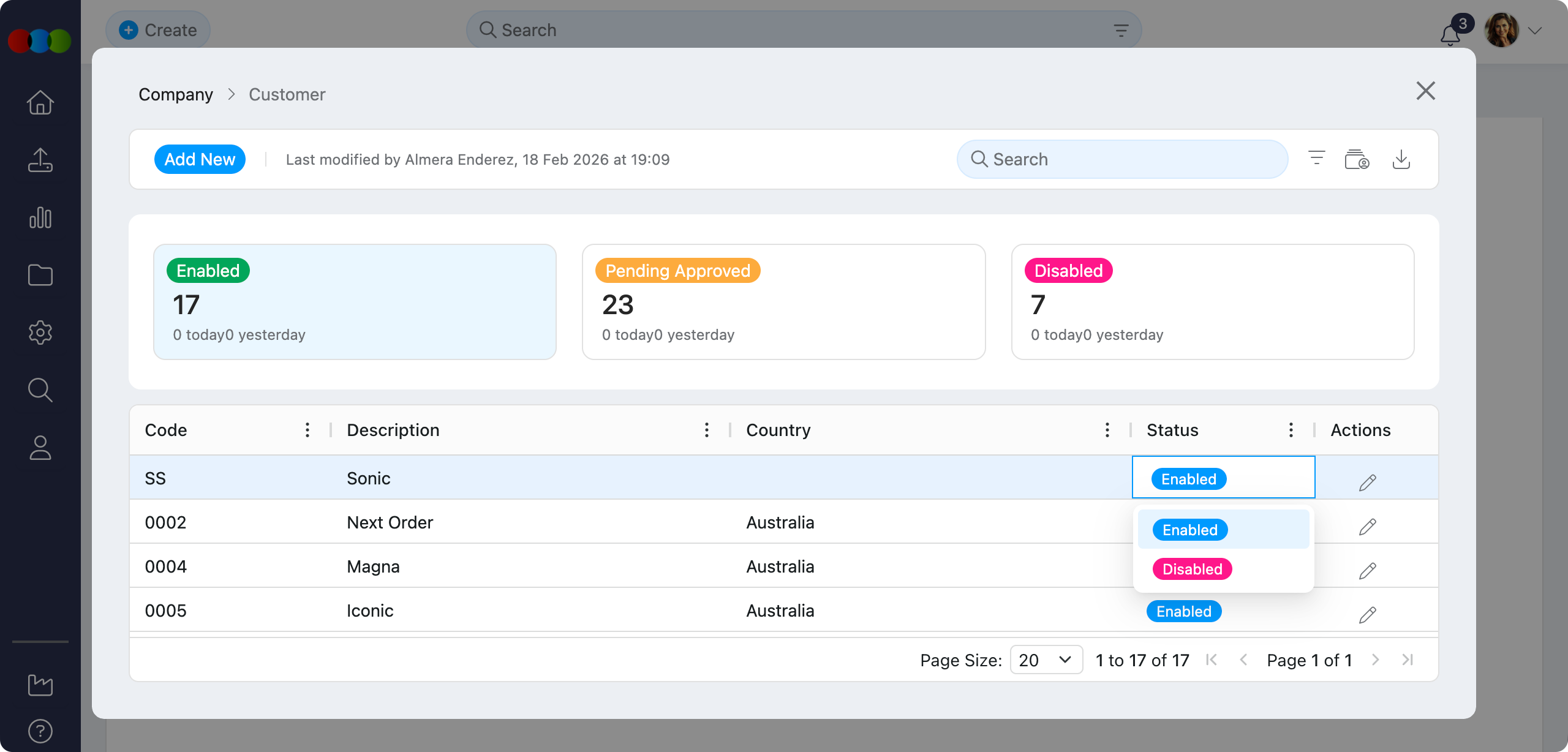
Task: Open the Code column options menu
Action: 307,430
